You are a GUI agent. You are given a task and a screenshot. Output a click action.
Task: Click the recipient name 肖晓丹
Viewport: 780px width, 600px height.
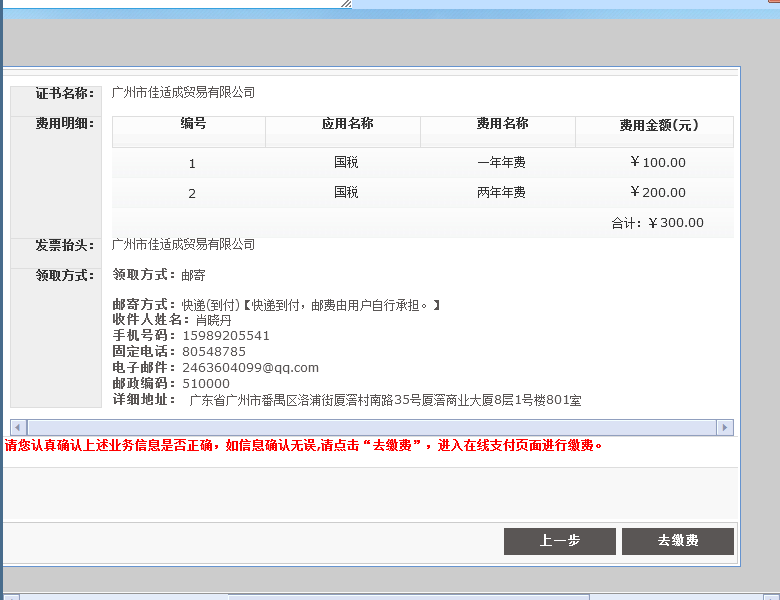click(213, 320)
